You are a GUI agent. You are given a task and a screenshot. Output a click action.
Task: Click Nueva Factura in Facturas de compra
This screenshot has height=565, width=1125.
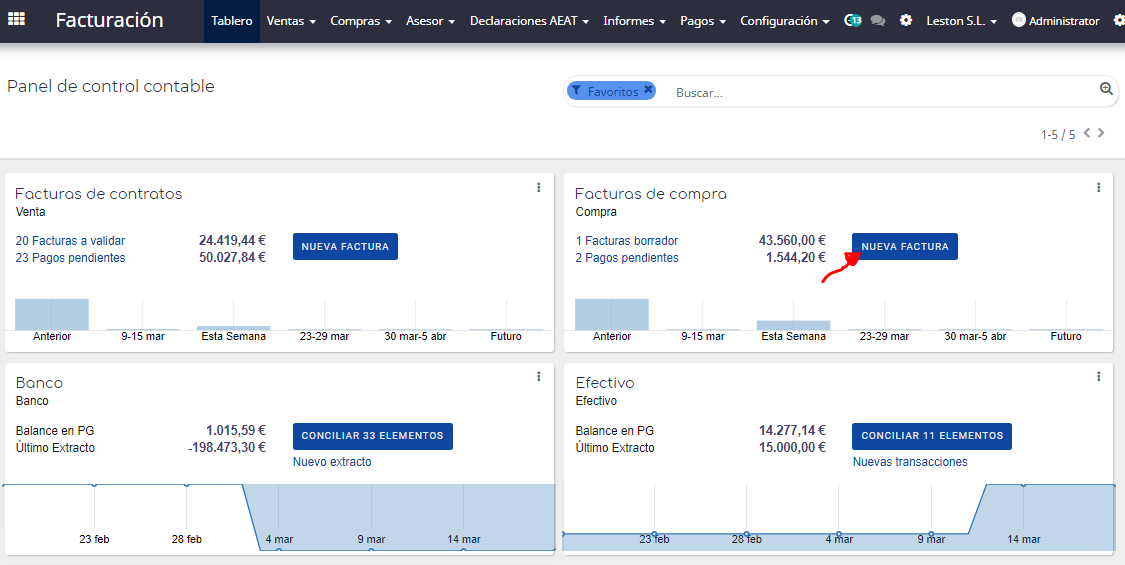pyautogui.click(x=905, y=246)
